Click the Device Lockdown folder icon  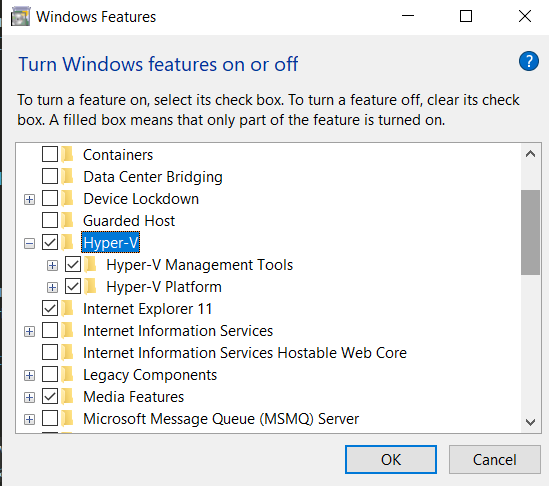tap(67, 199)
